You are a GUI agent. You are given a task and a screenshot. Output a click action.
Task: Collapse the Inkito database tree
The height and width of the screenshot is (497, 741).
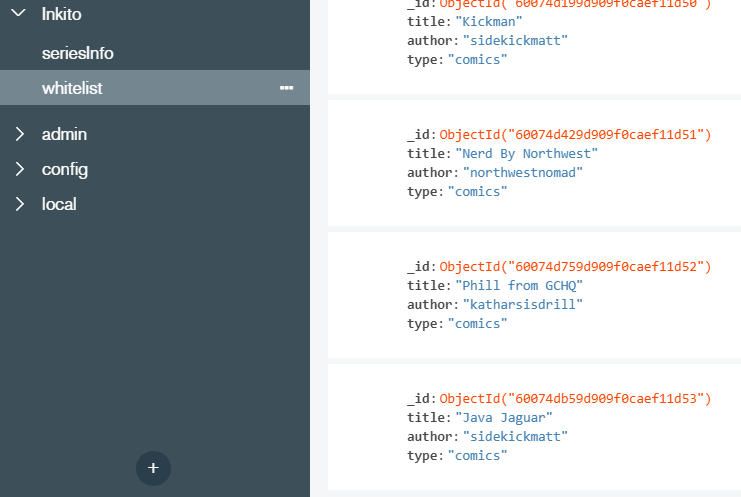click(18, 13)
